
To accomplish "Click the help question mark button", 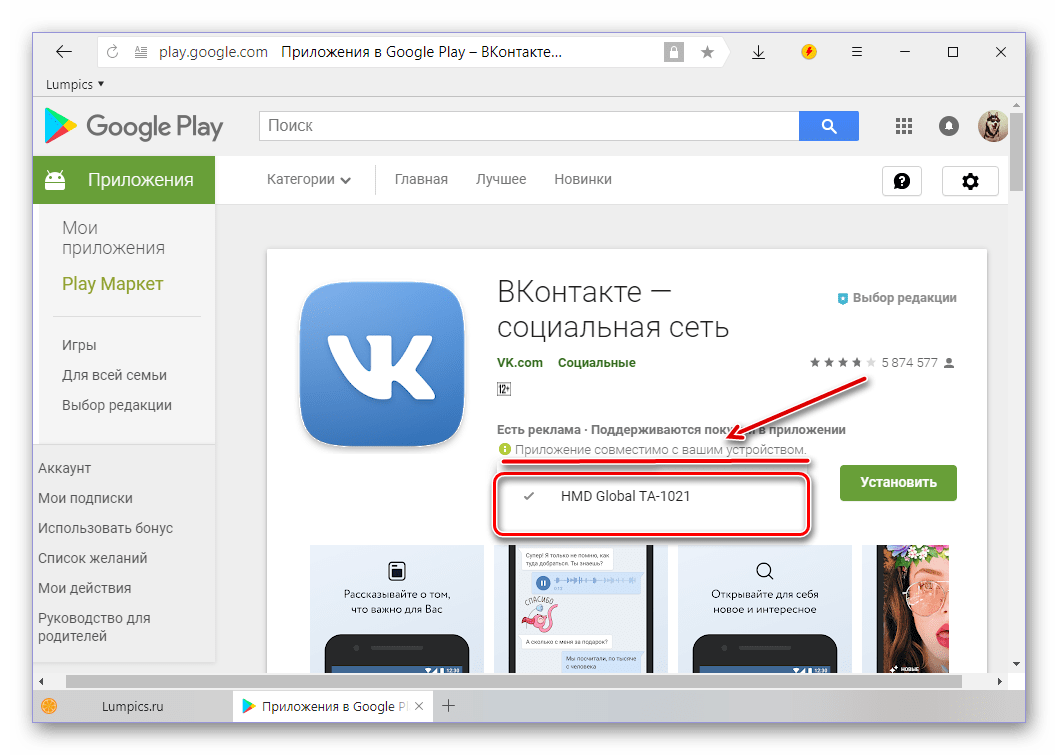I will click(902, 181).
